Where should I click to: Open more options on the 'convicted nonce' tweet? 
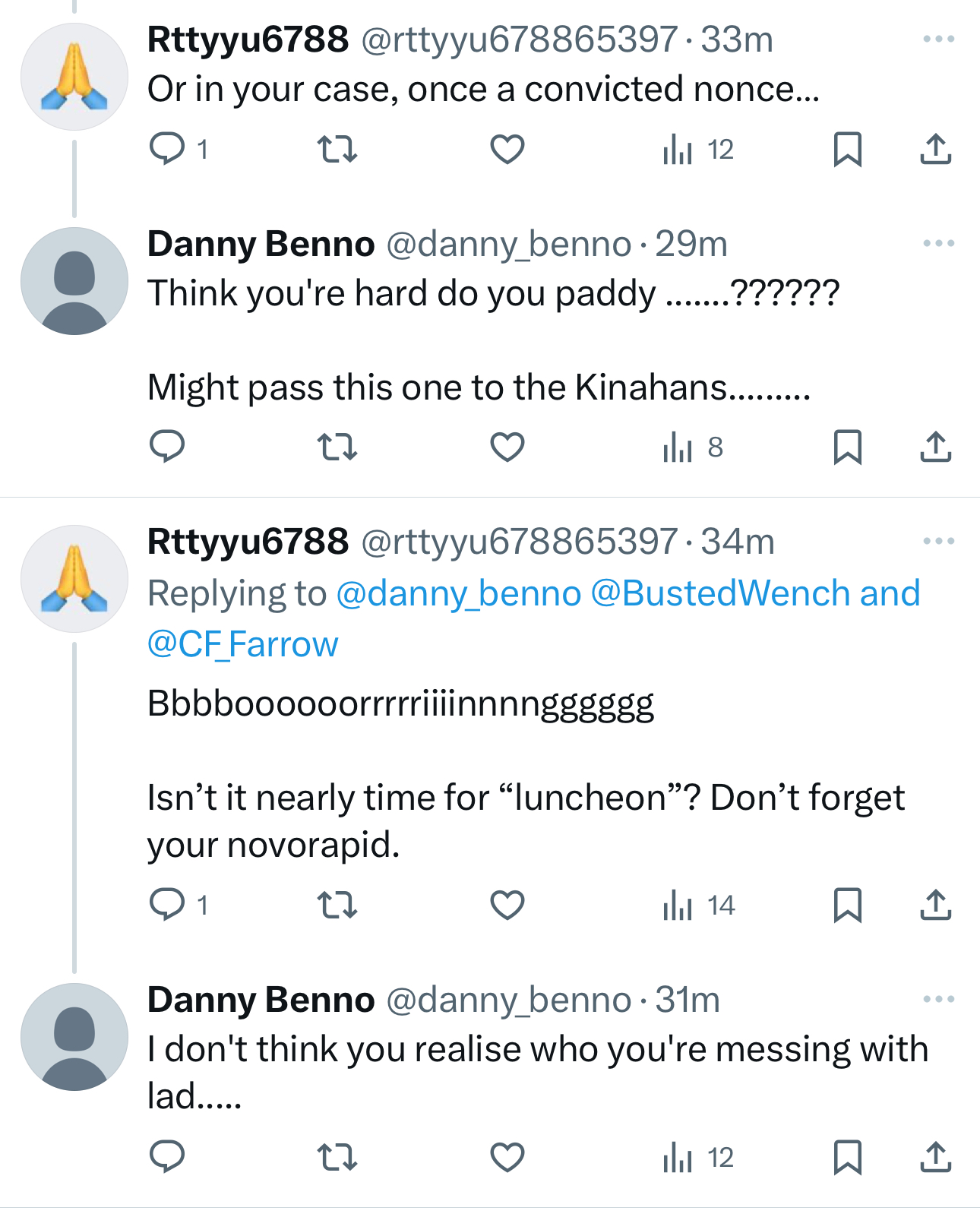(x=938, y=39)
